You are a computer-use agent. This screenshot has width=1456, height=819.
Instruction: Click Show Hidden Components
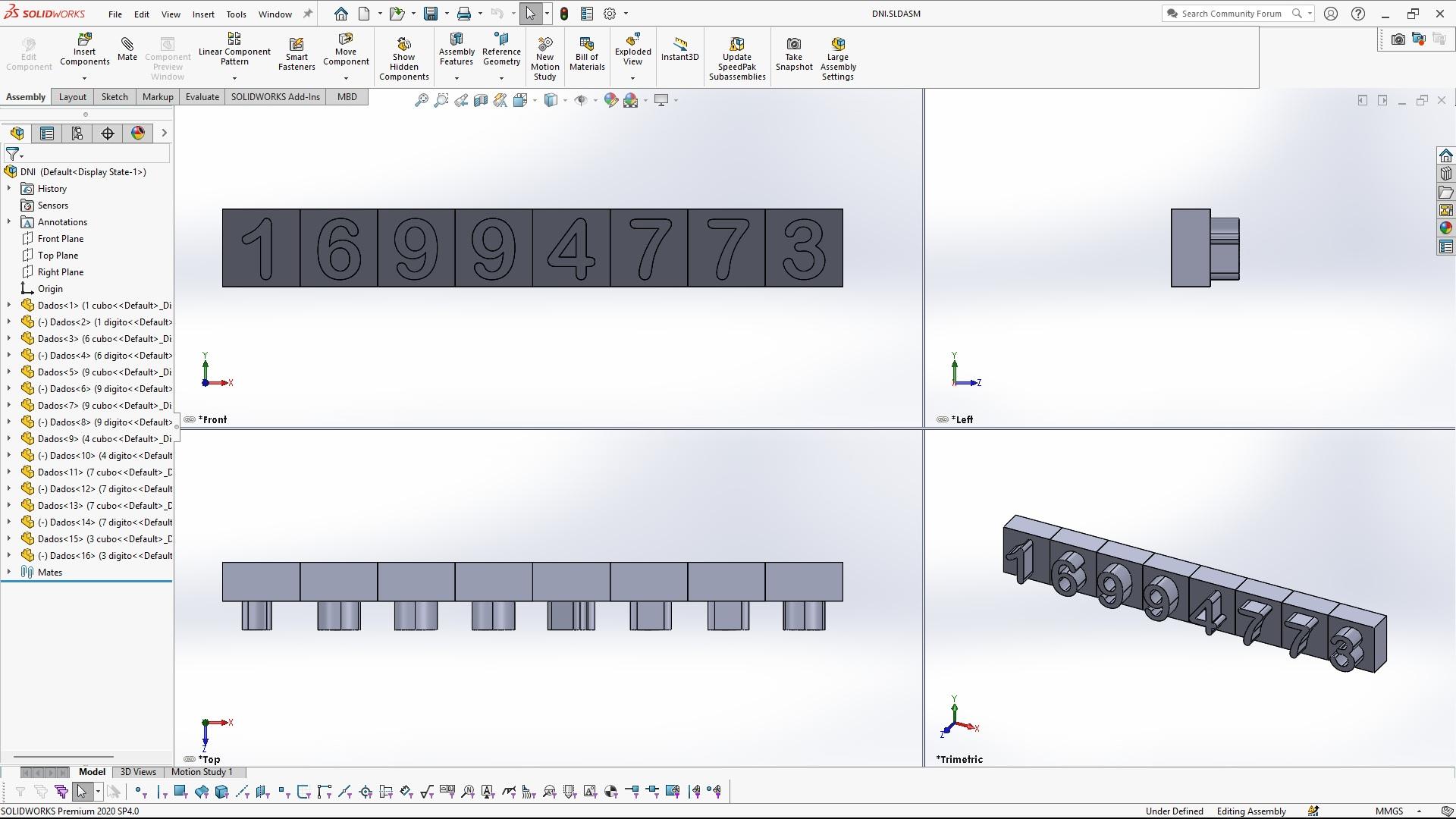coord(404,59)
